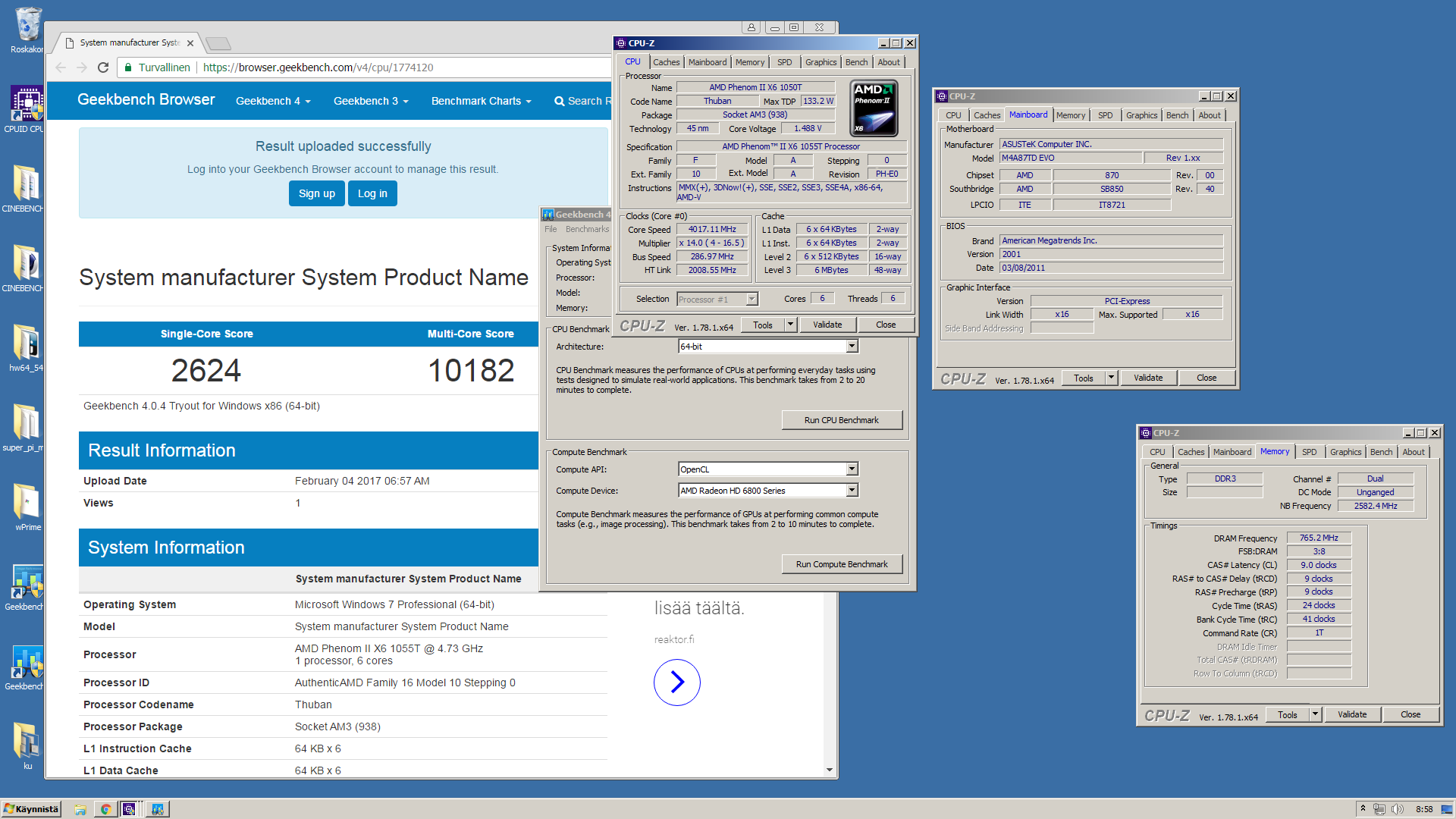Open the upper Geekbench desktop shortcut

pos(25,587)
